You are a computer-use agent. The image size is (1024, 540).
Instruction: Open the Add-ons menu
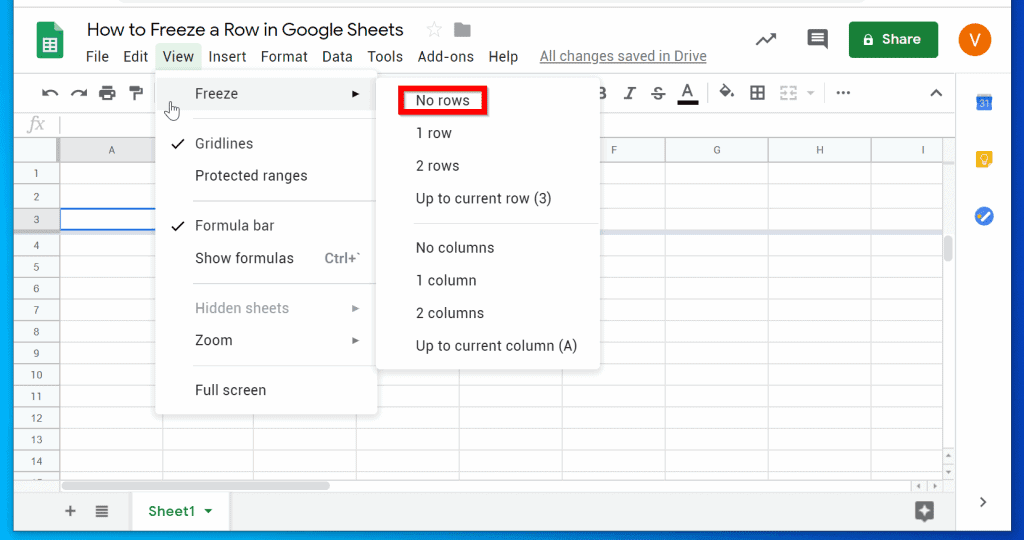tap(445, 57)
